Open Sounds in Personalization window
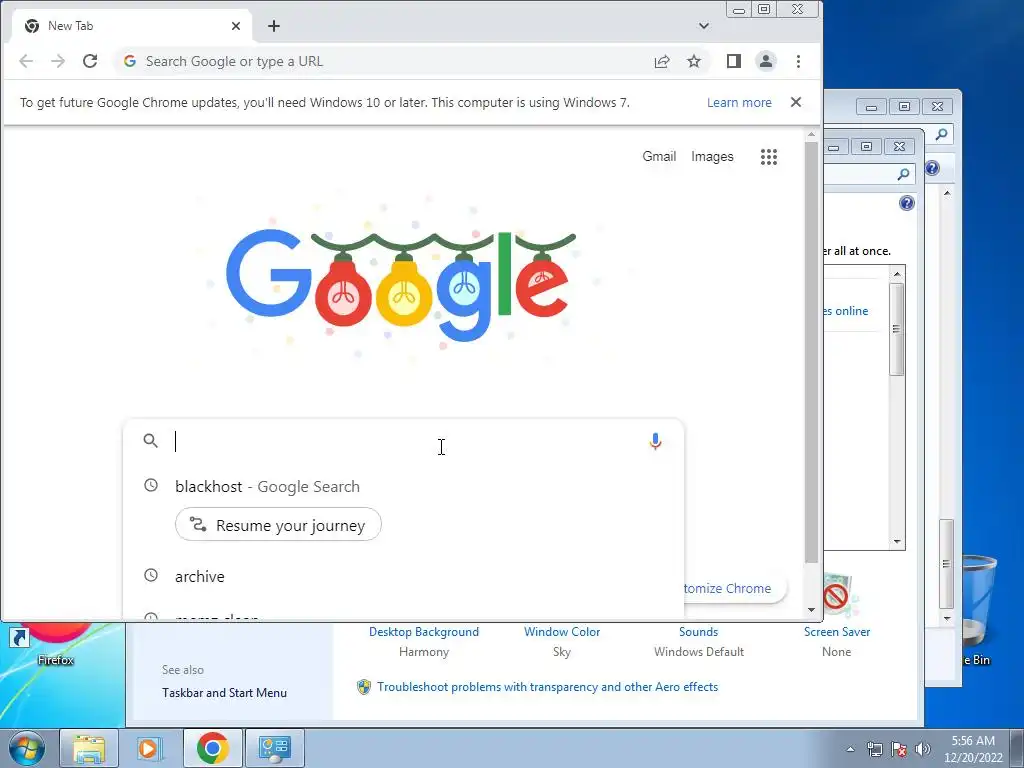The height and width of the screenshot is (768, 1024). tap(698, 632)
